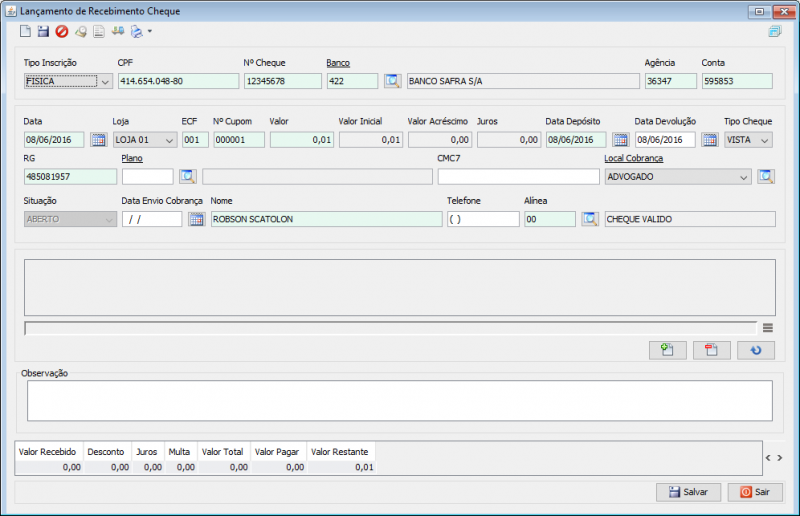This screenshot has width=800, height=516.
Task: Click the money transfer toolbar icon
Action: (x=118, y=31)
